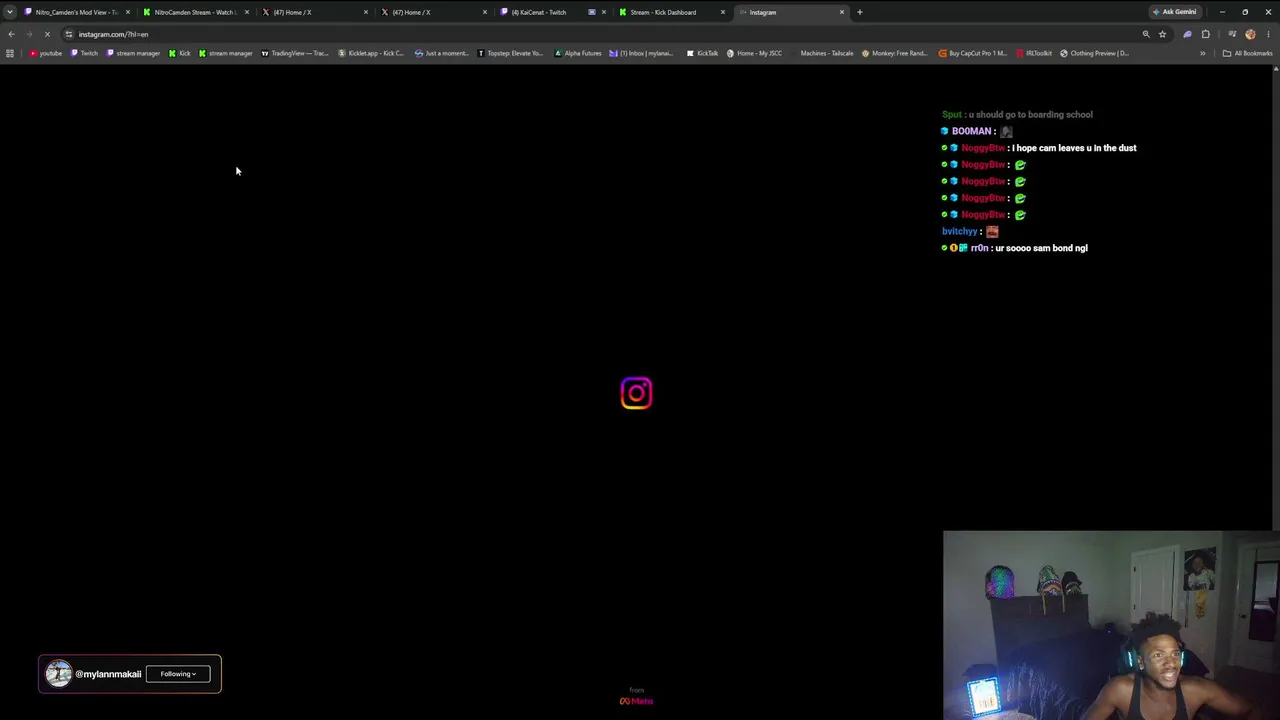This screenshot has height=720, width=1280.
Task: Click the zoom magnifier icon in the address bar
Action: point(1146,34)
